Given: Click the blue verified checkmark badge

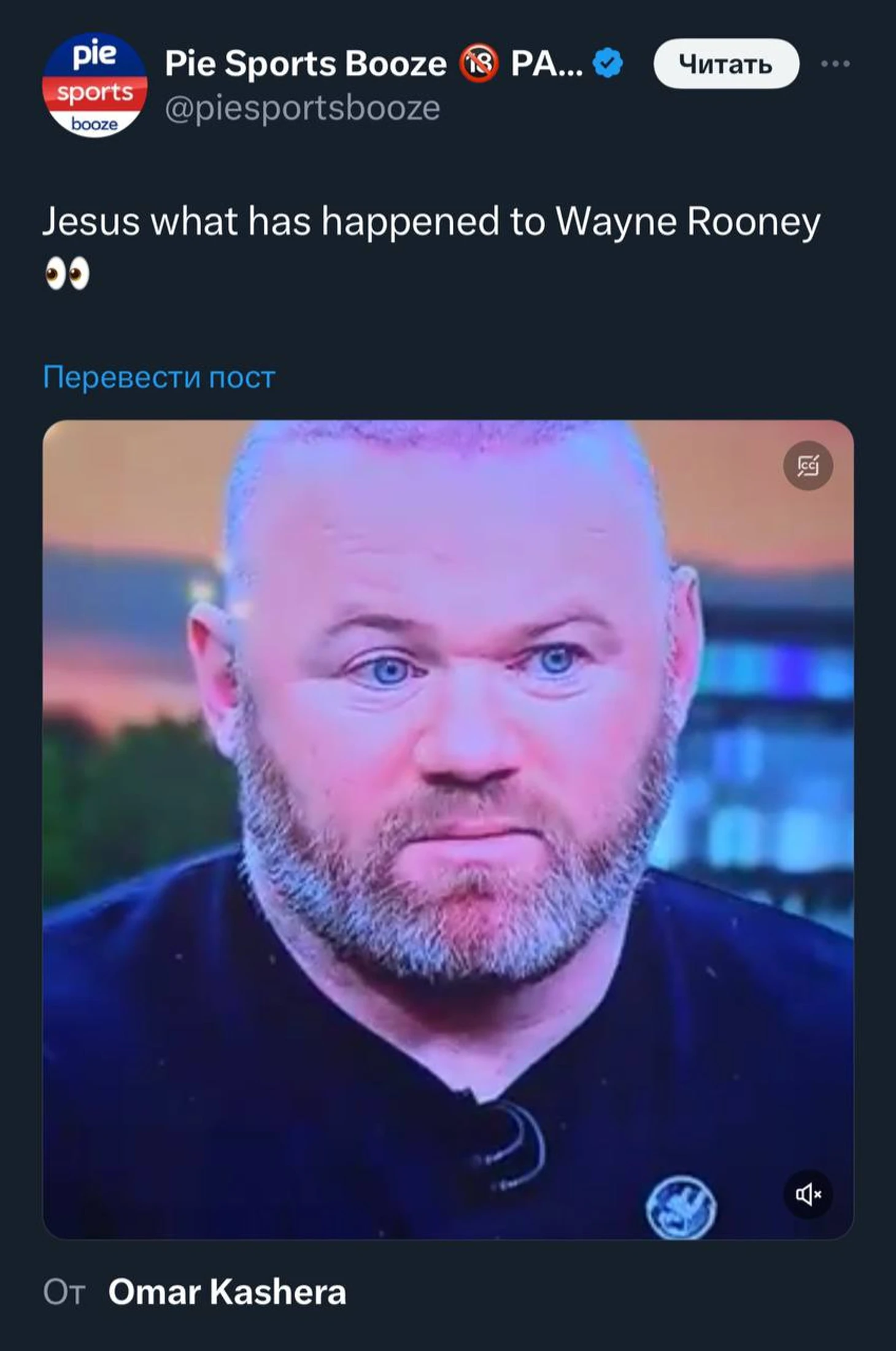Looking at the screenshot, I should (x=609, y=64).
